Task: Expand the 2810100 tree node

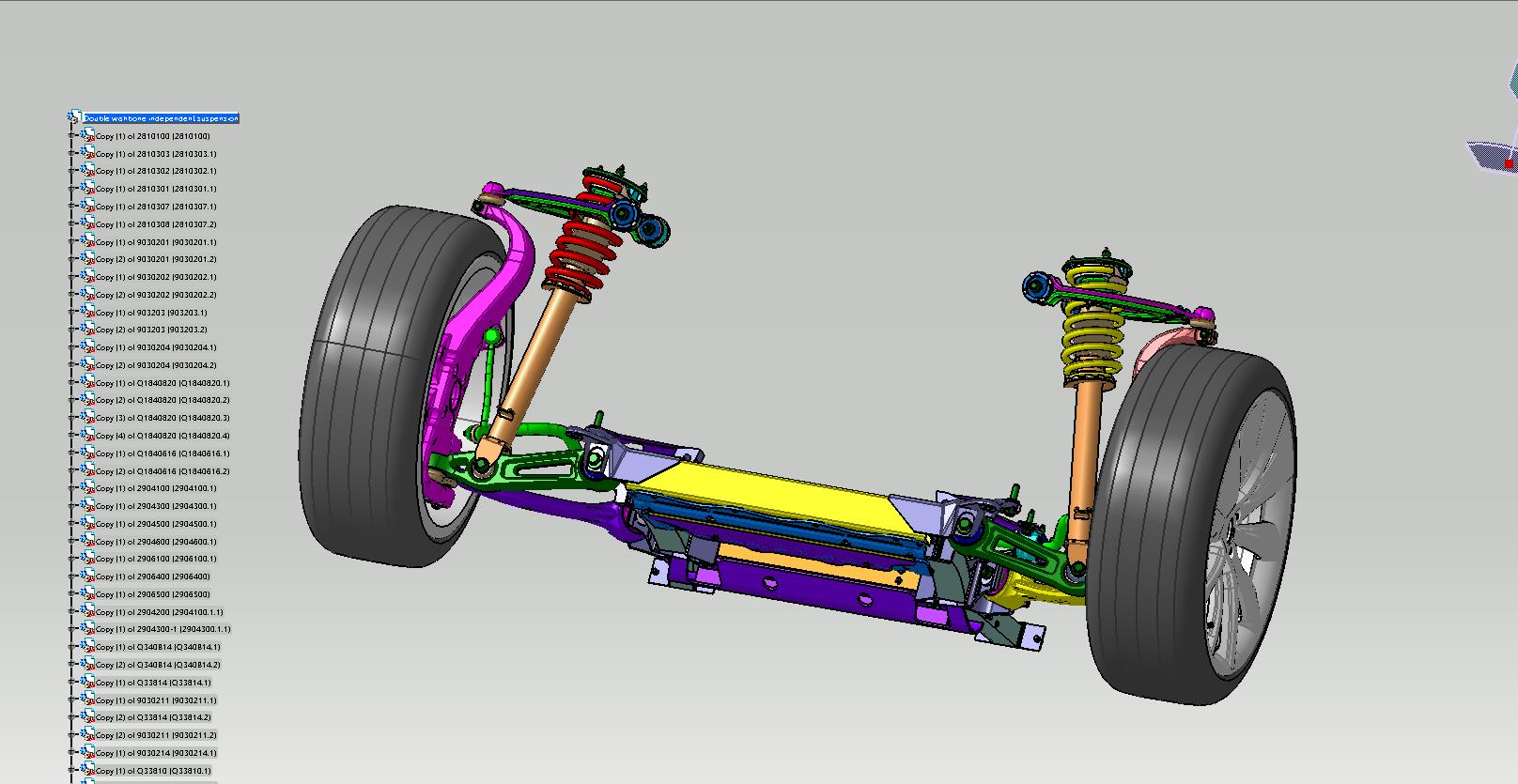Action: point(71,135)
